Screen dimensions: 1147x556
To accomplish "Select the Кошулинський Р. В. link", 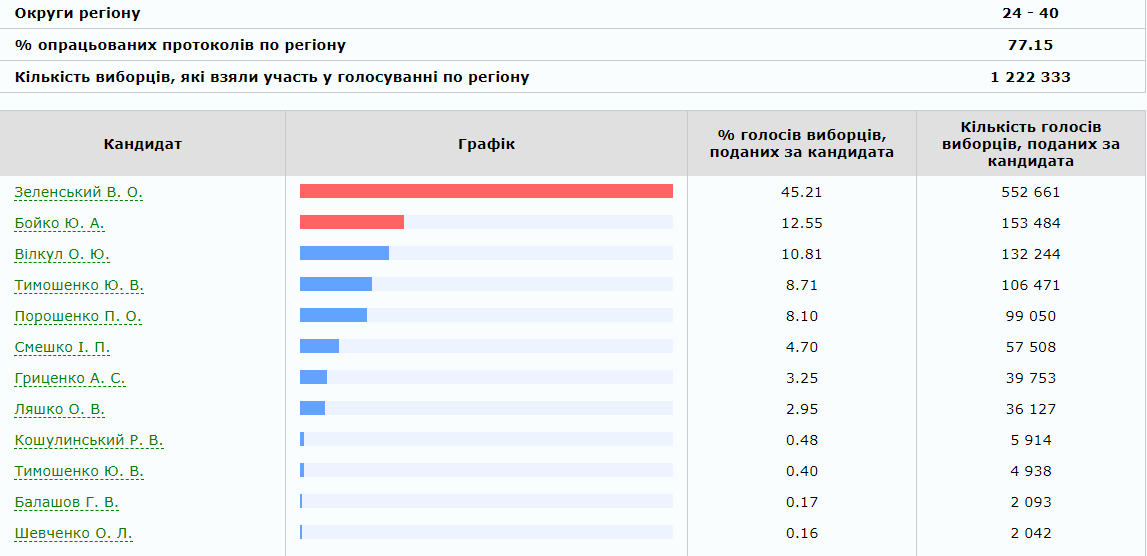I will (88, 440).
